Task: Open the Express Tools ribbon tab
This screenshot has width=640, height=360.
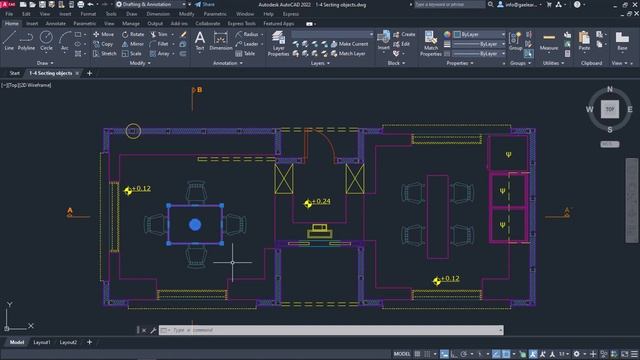Action: [x=242, y=24]
